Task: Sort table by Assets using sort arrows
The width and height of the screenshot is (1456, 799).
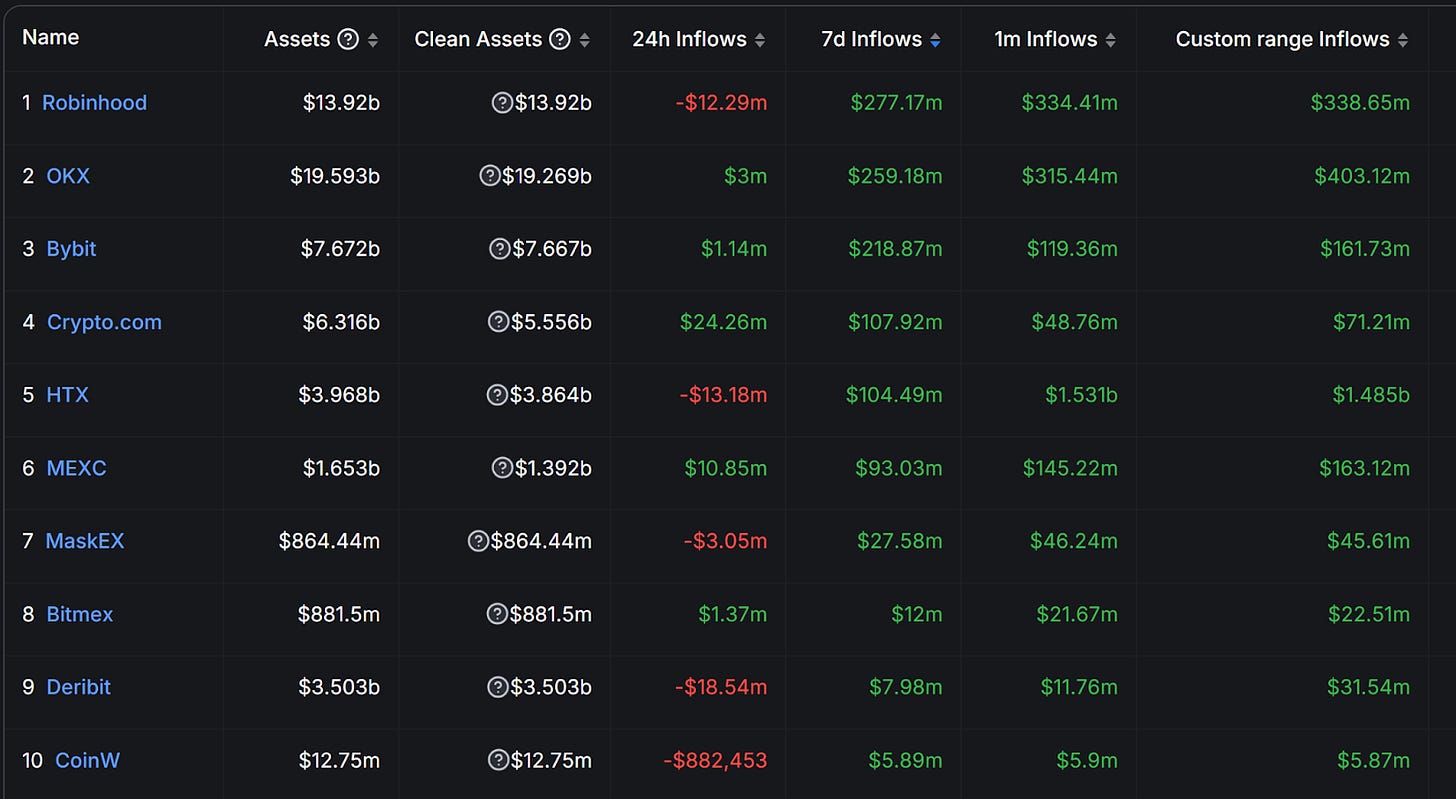Action: tap(373, 40)
